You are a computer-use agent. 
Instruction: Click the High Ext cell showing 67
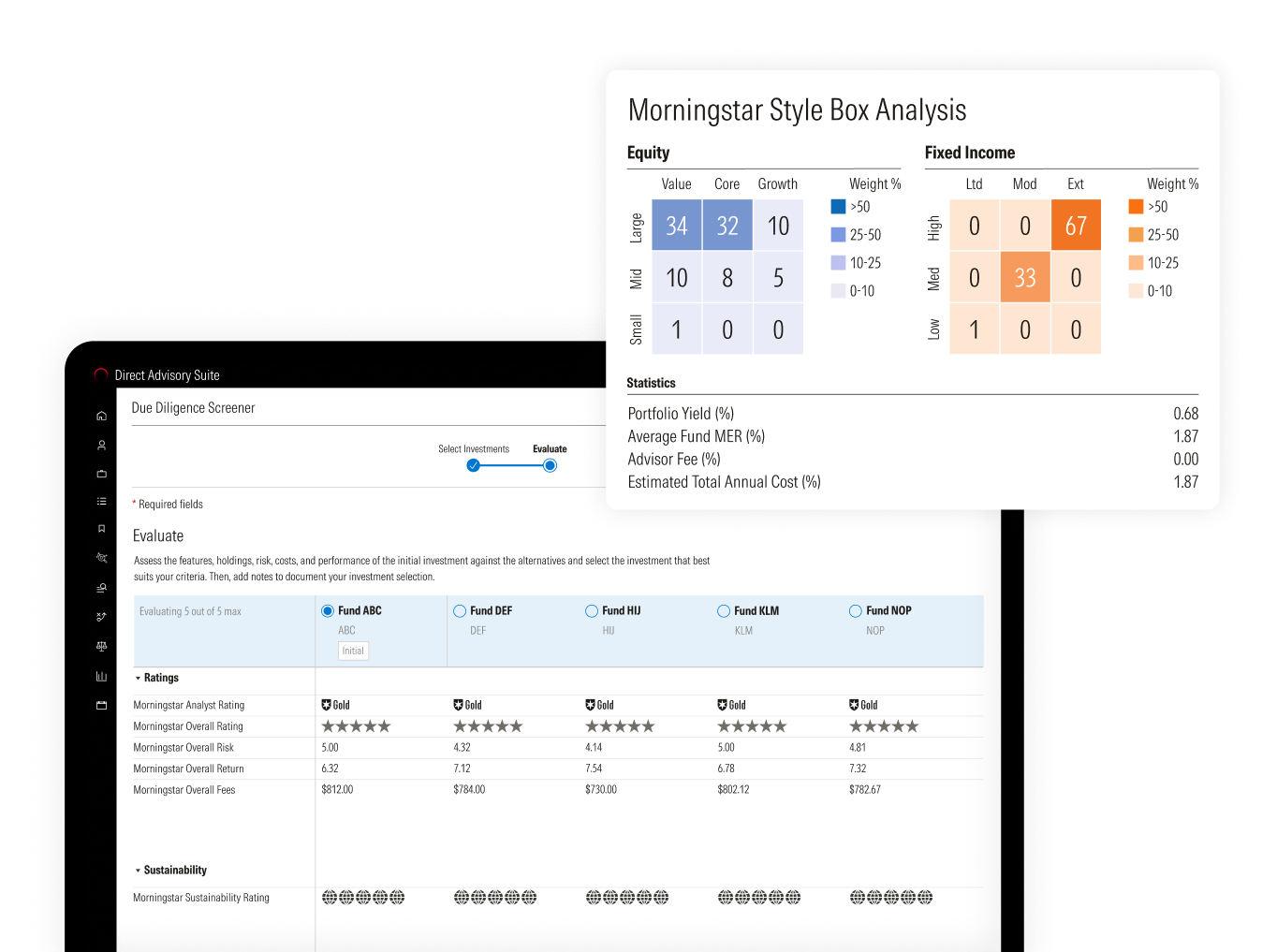tap(1076, 226)
